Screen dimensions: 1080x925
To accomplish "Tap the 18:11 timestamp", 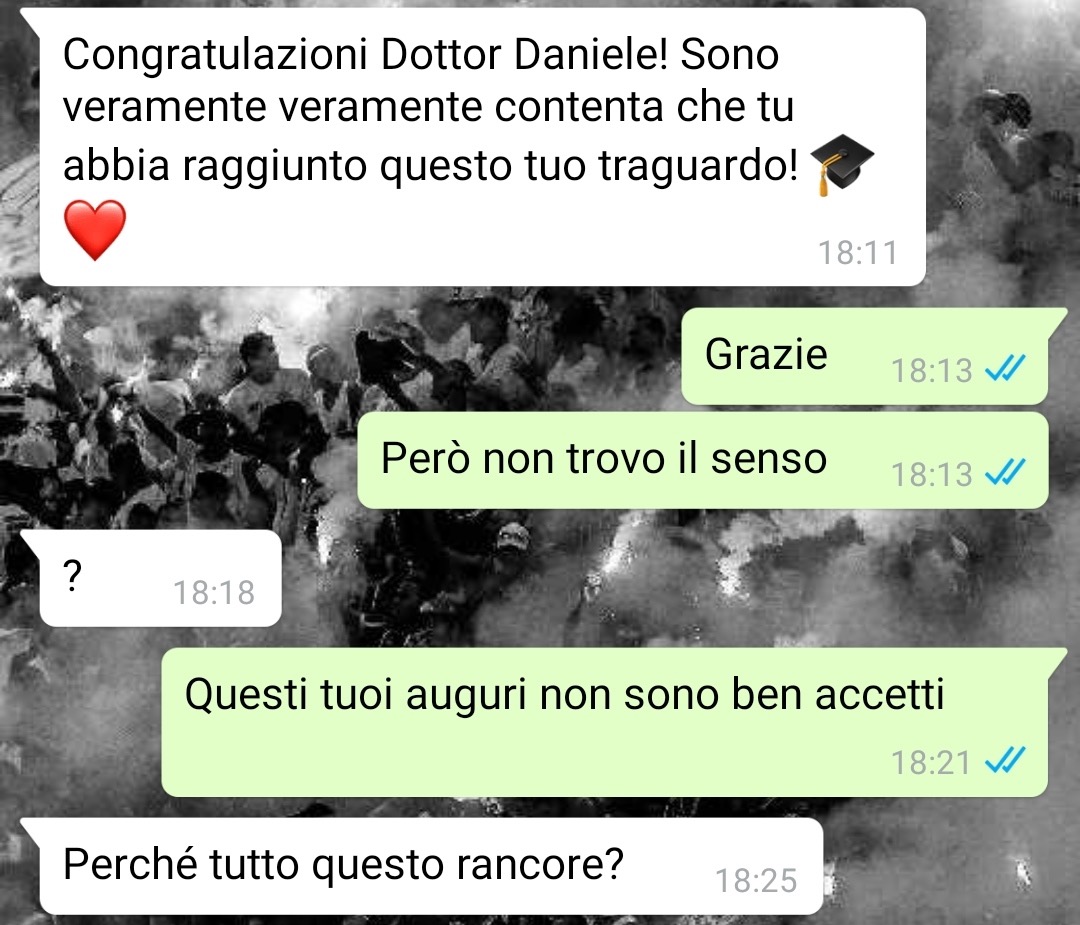I will [x=858, y=253].
